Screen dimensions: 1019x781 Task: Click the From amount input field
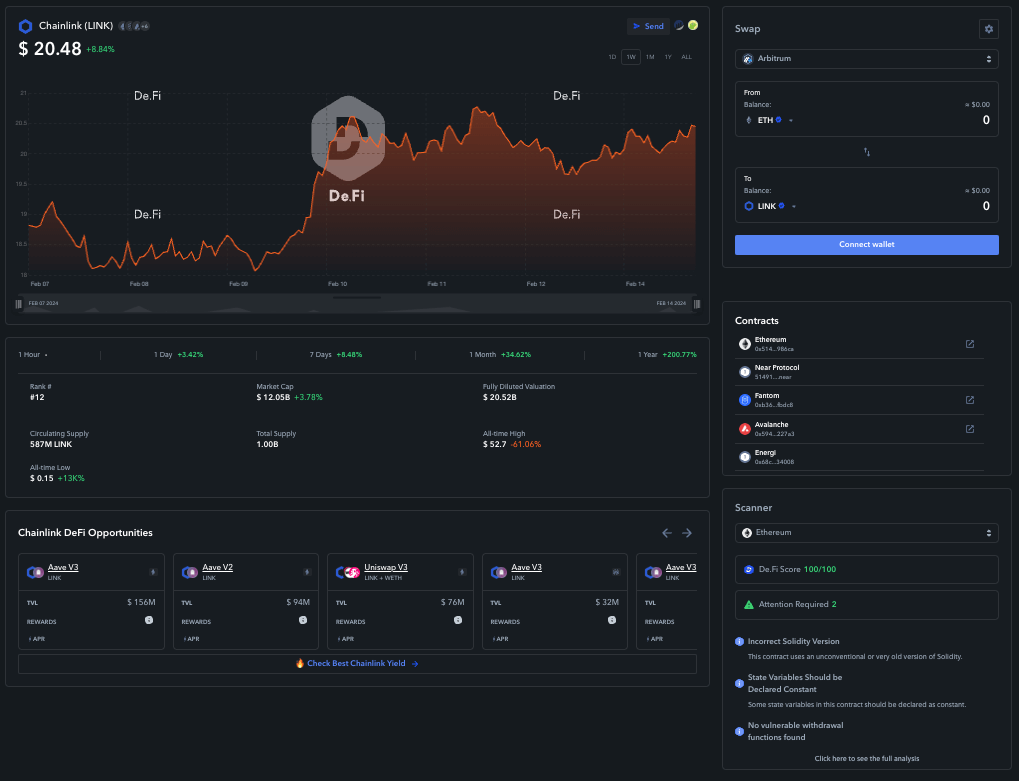(x=986, y=120)
